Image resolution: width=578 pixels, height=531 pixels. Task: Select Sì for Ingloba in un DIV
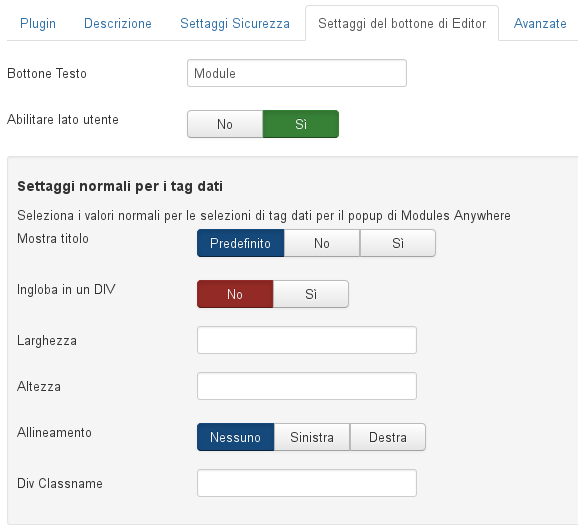(x=311, y=294)
